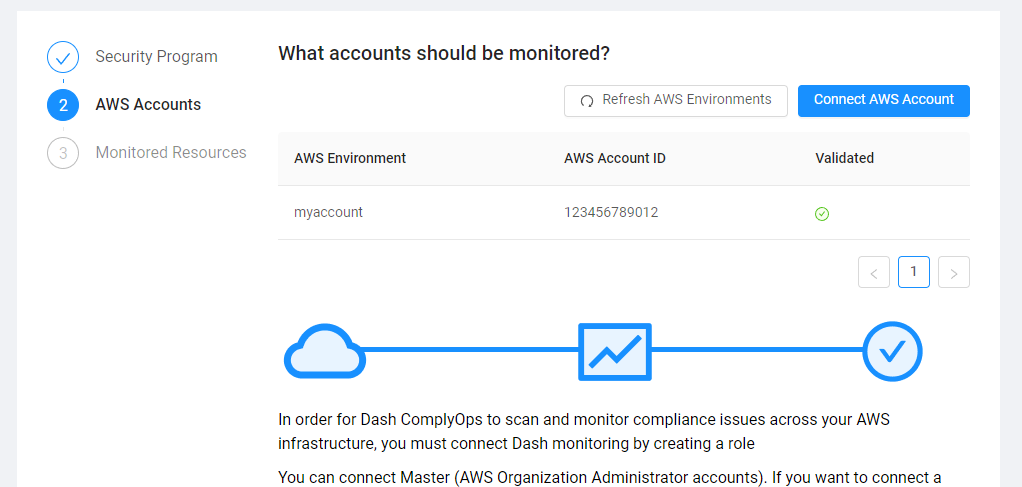Viewport: 1022px width, 487px height.
Task: Open the Security Program step
Action: pyautogui.click(x=156, y=57)
